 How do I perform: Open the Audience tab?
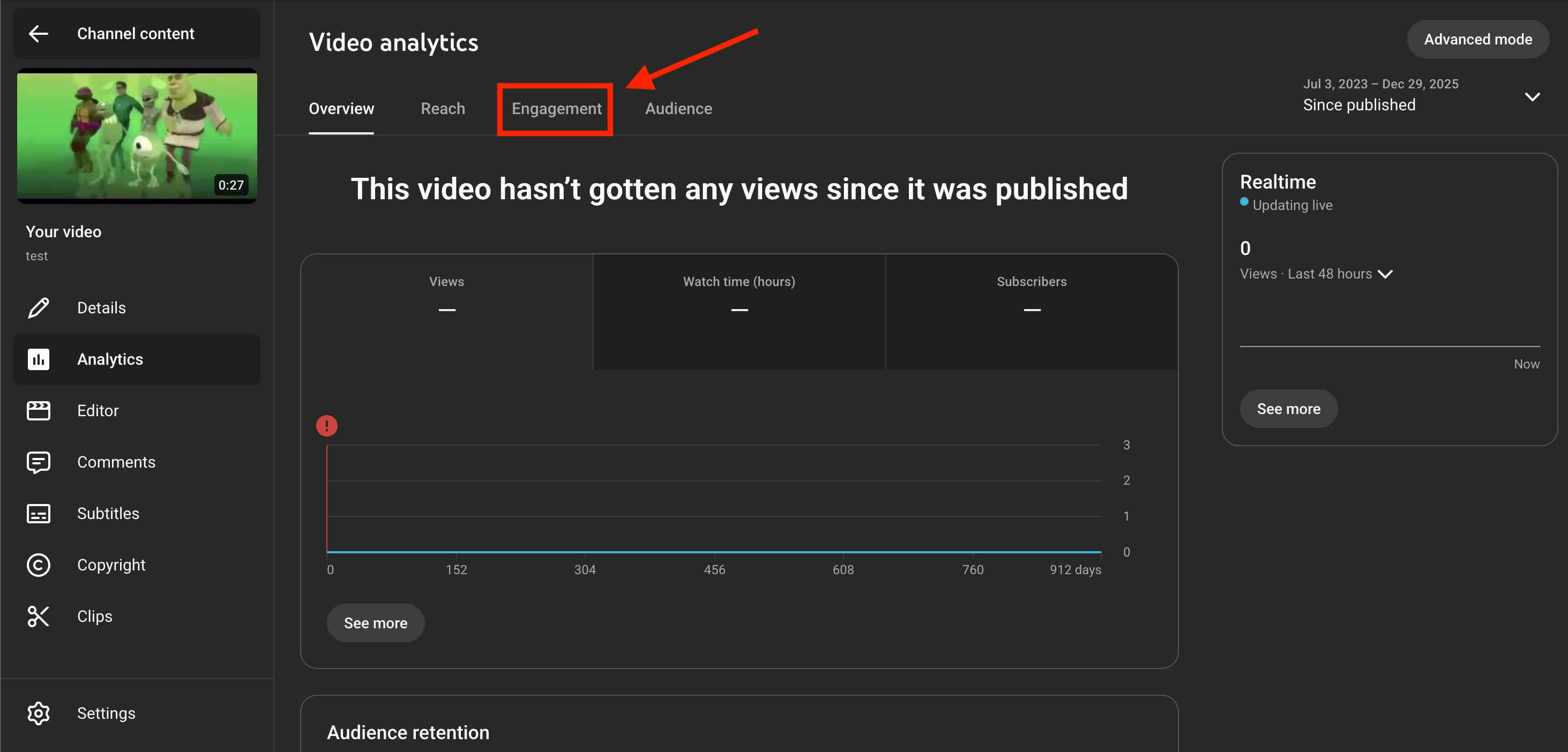click(678, 108)
